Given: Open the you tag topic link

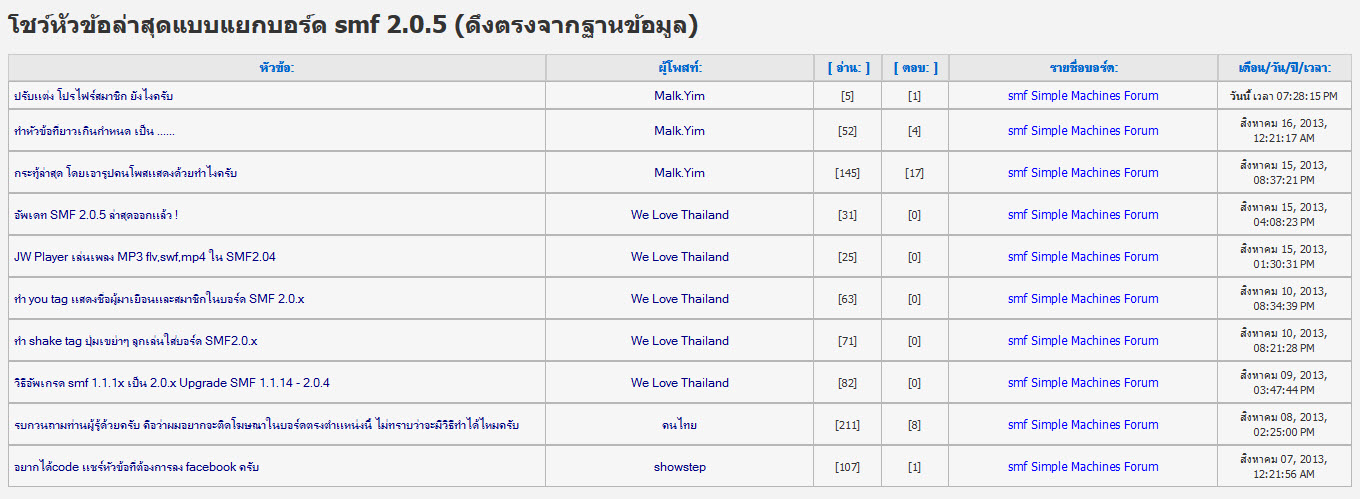Looking at the screenshot, I should tap(159, 299).
